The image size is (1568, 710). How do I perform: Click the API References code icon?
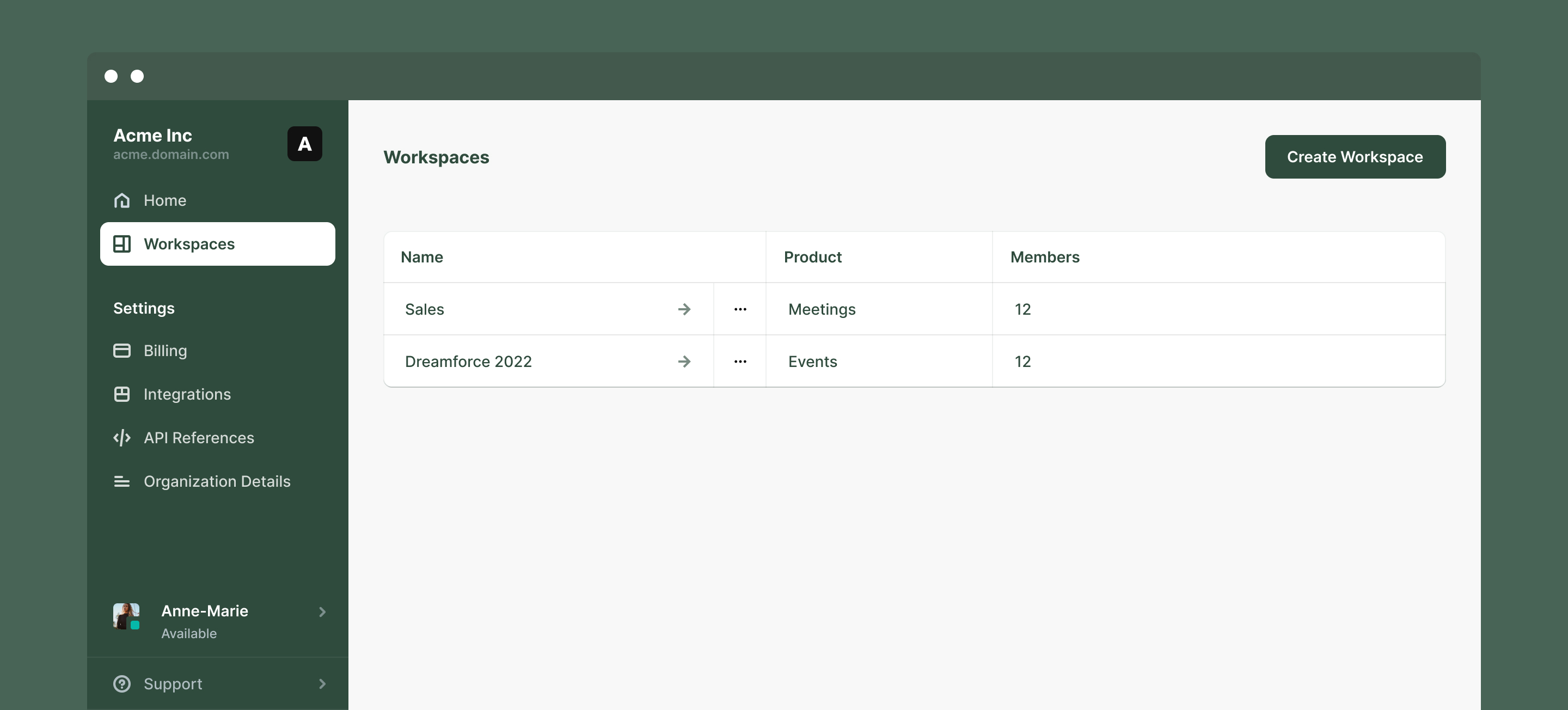point(122,438)
